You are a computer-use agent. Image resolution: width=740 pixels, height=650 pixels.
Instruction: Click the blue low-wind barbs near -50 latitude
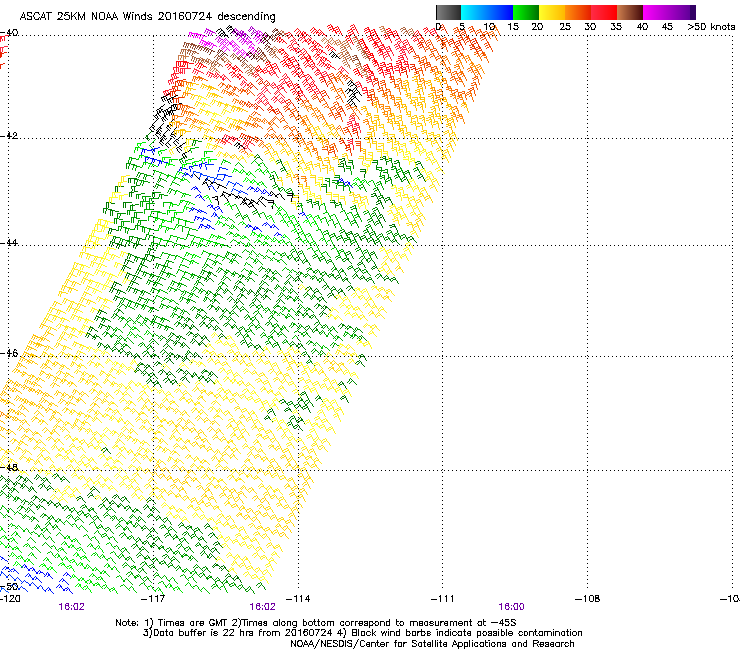click(35, 577)
